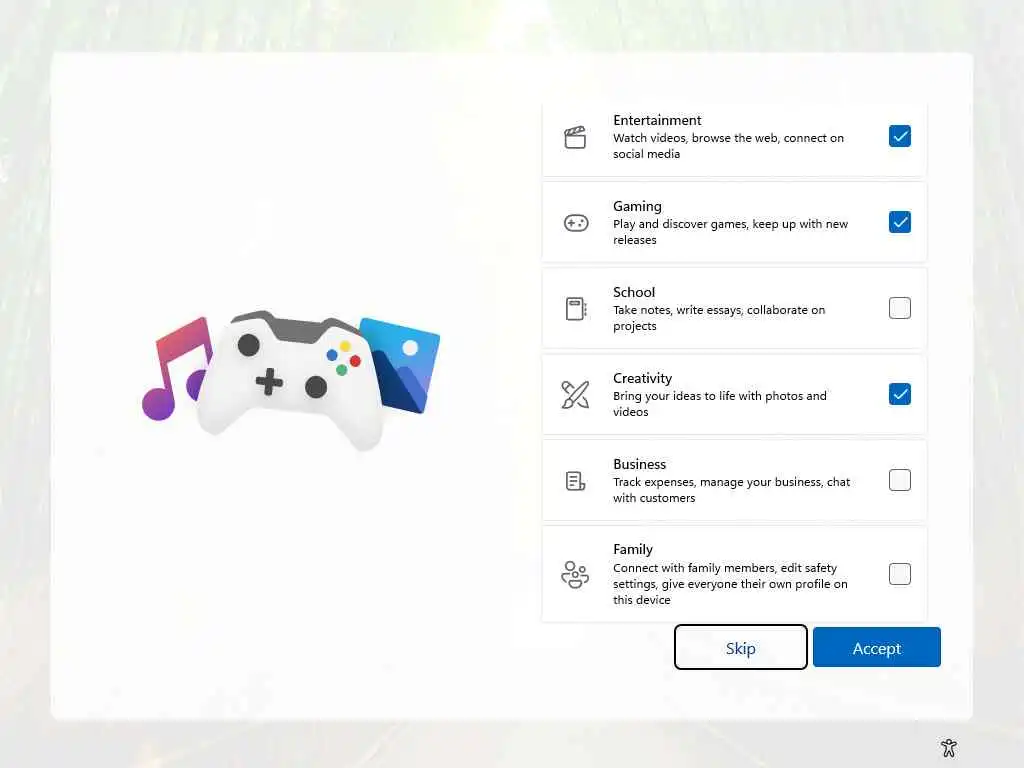1024x768 pixels.
Task: Click 'Bring your ideas to life' description
Action: pyautogui.click(x=720, y=404)
